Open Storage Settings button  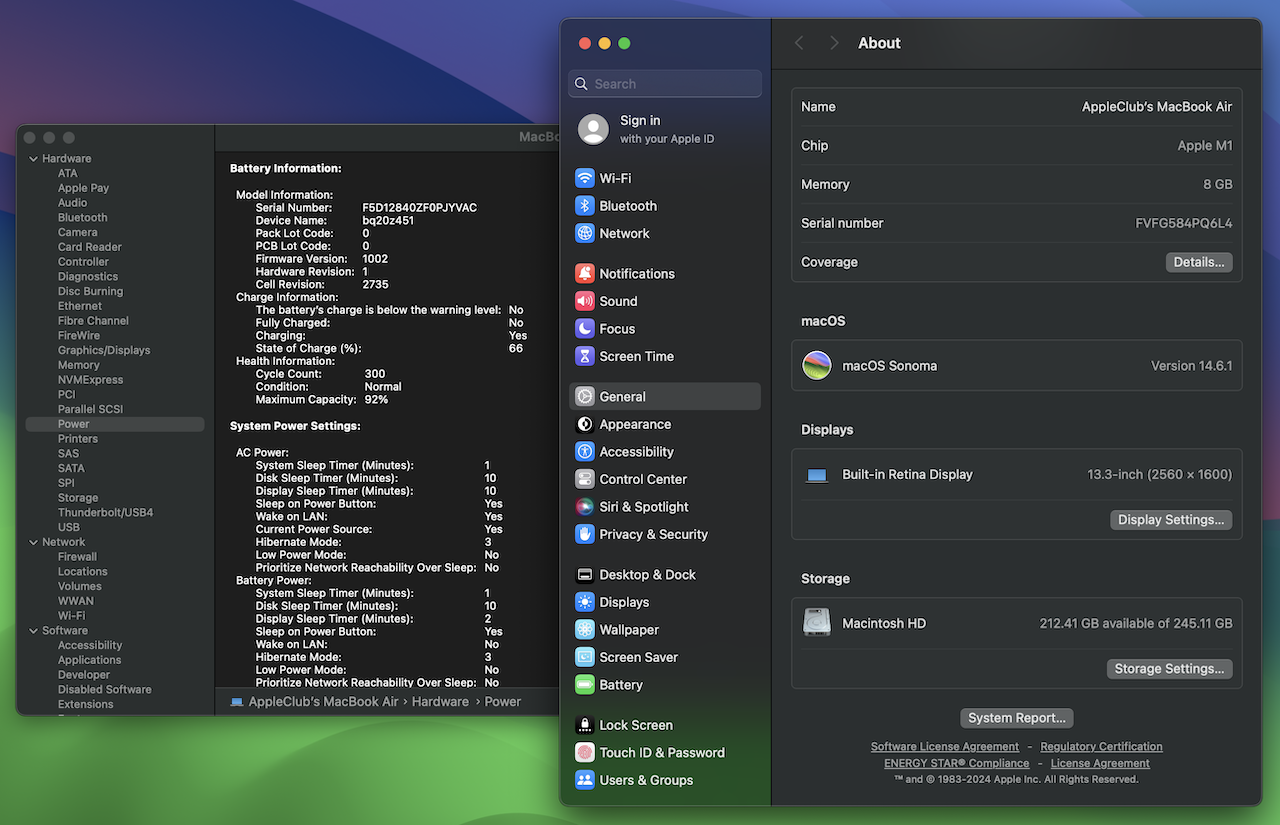pos(1169,669)
